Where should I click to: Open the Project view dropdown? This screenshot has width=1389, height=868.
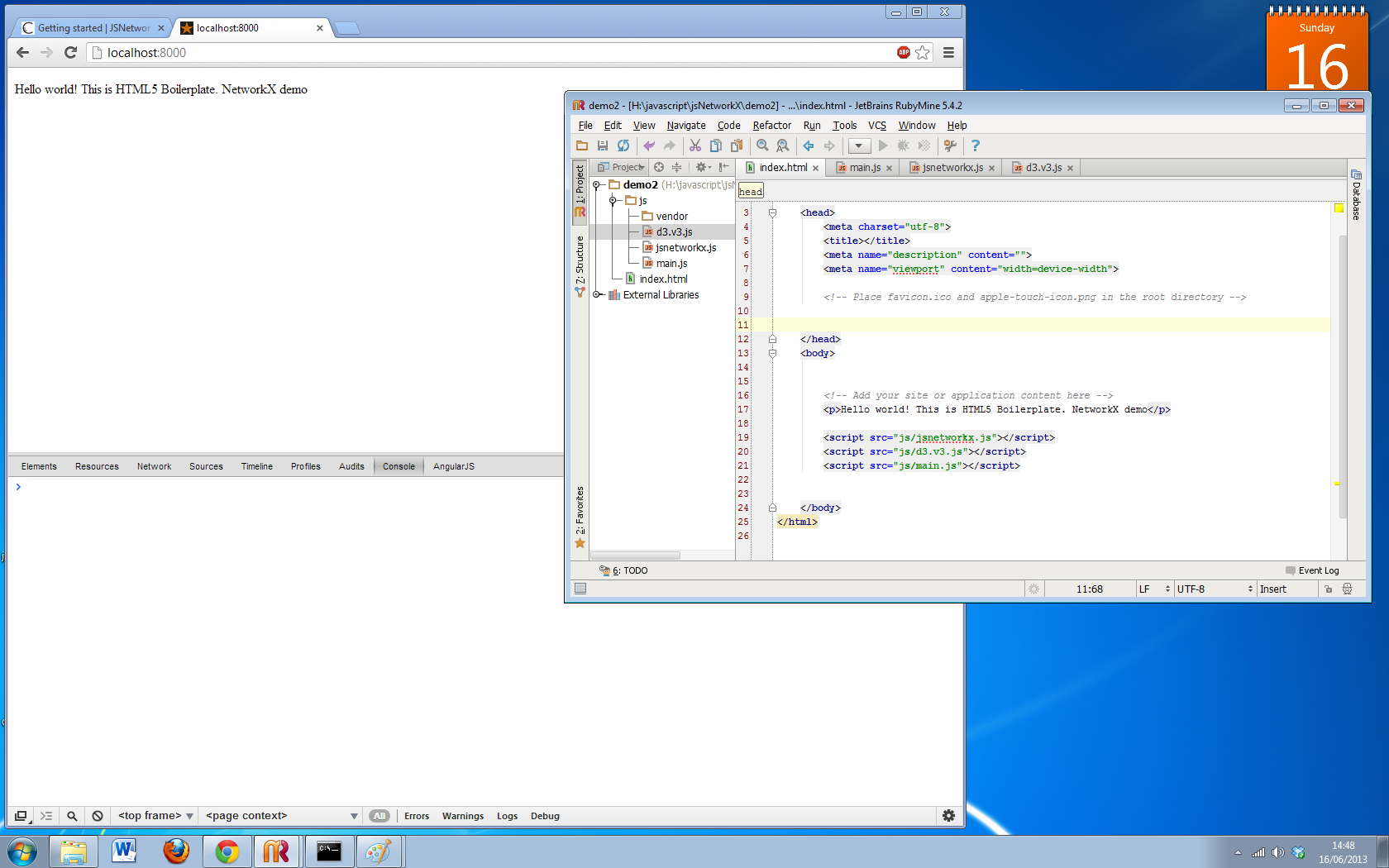coord(622,167)
